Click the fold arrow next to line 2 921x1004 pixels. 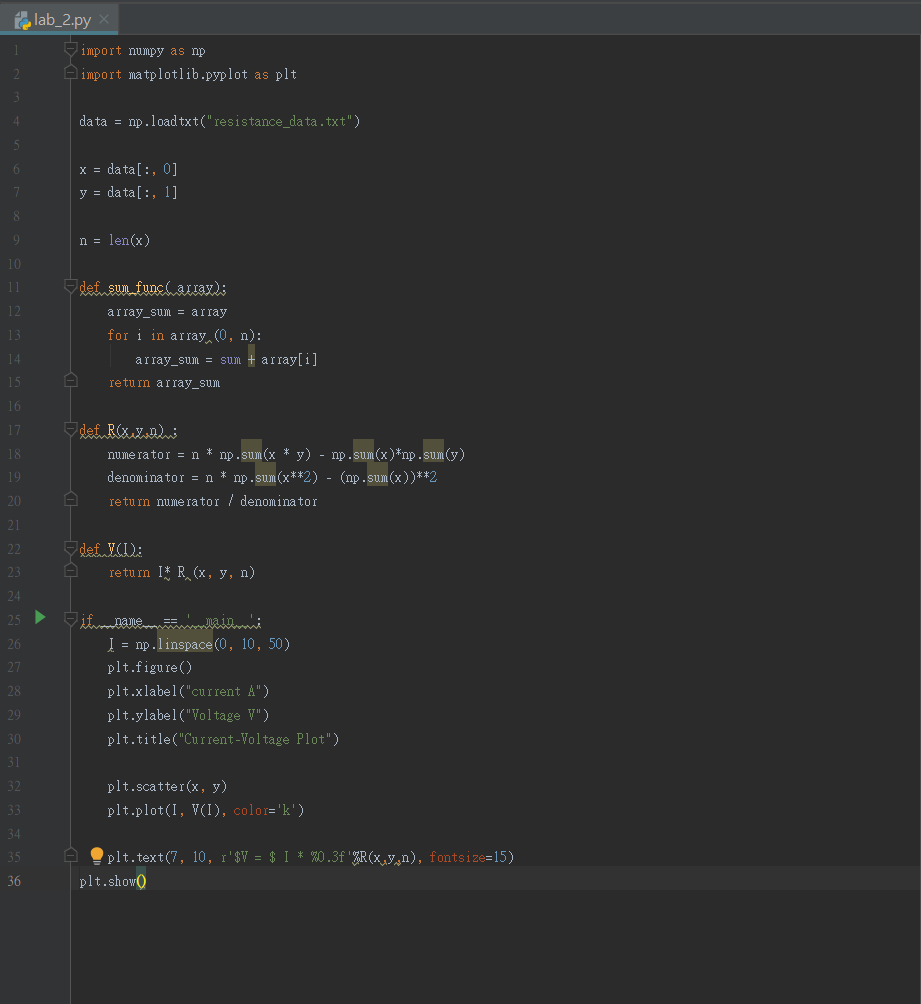pos(70,73)
